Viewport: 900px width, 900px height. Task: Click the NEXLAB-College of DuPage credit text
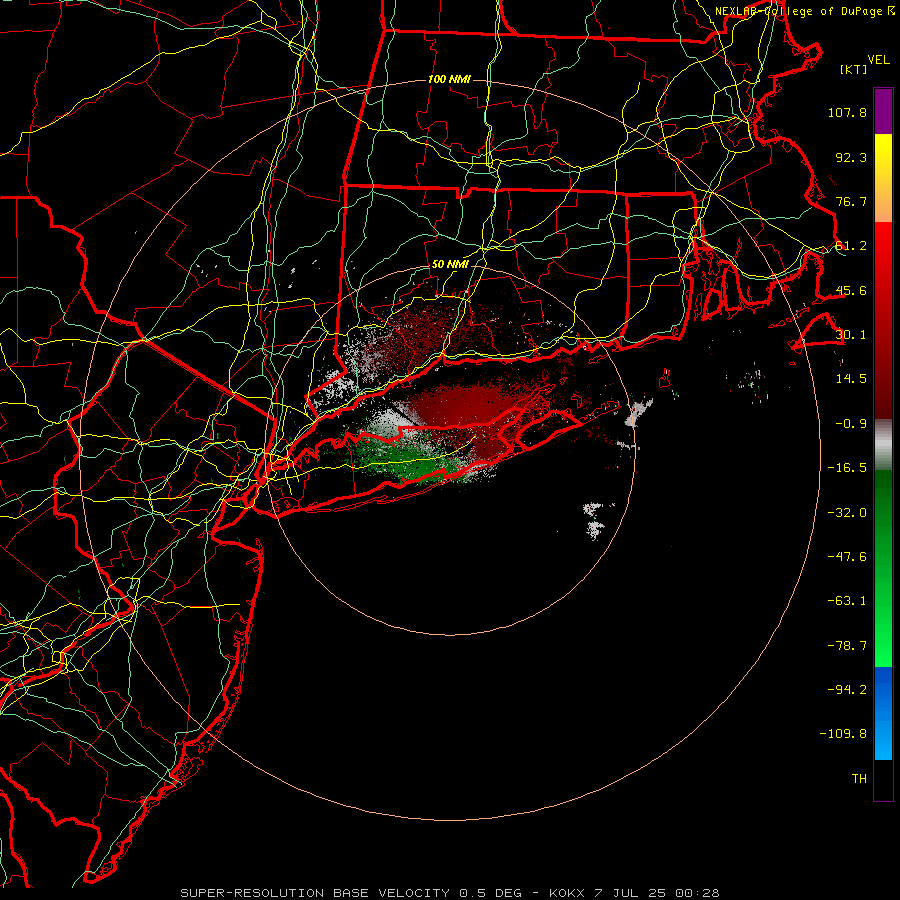pos(800,11)
